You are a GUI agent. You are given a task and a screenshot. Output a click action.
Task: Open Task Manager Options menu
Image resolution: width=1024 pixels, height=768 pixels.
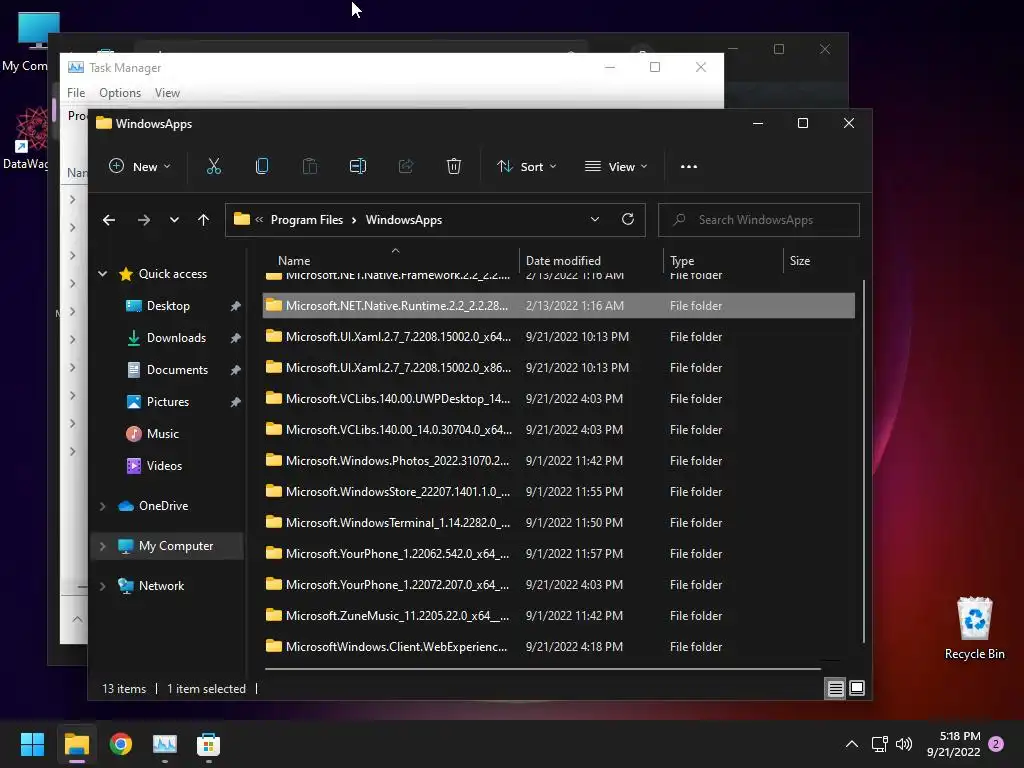(120, 93)
